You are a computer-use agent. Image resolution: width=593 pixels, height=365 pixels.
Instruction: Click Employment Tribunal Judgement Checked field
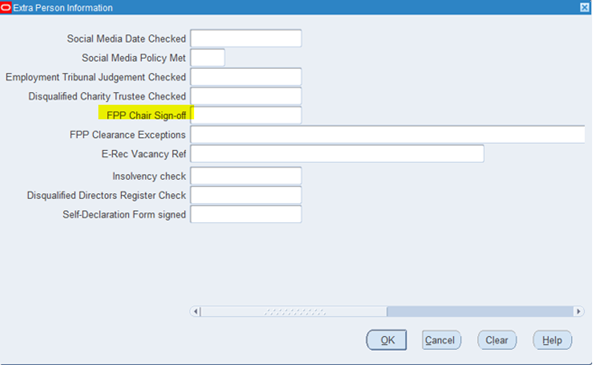pos(246,77)
